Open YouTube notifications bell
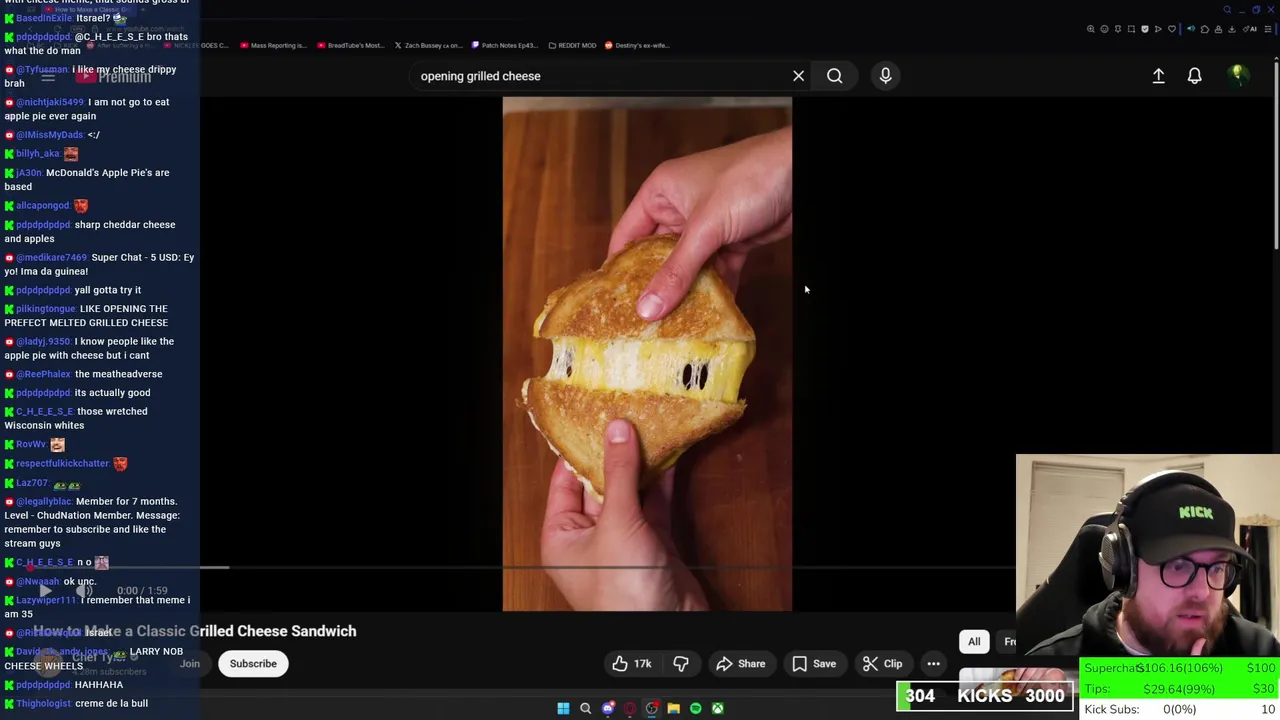The height and width of the screenshot is (720, 1280). click(1194, 76)
